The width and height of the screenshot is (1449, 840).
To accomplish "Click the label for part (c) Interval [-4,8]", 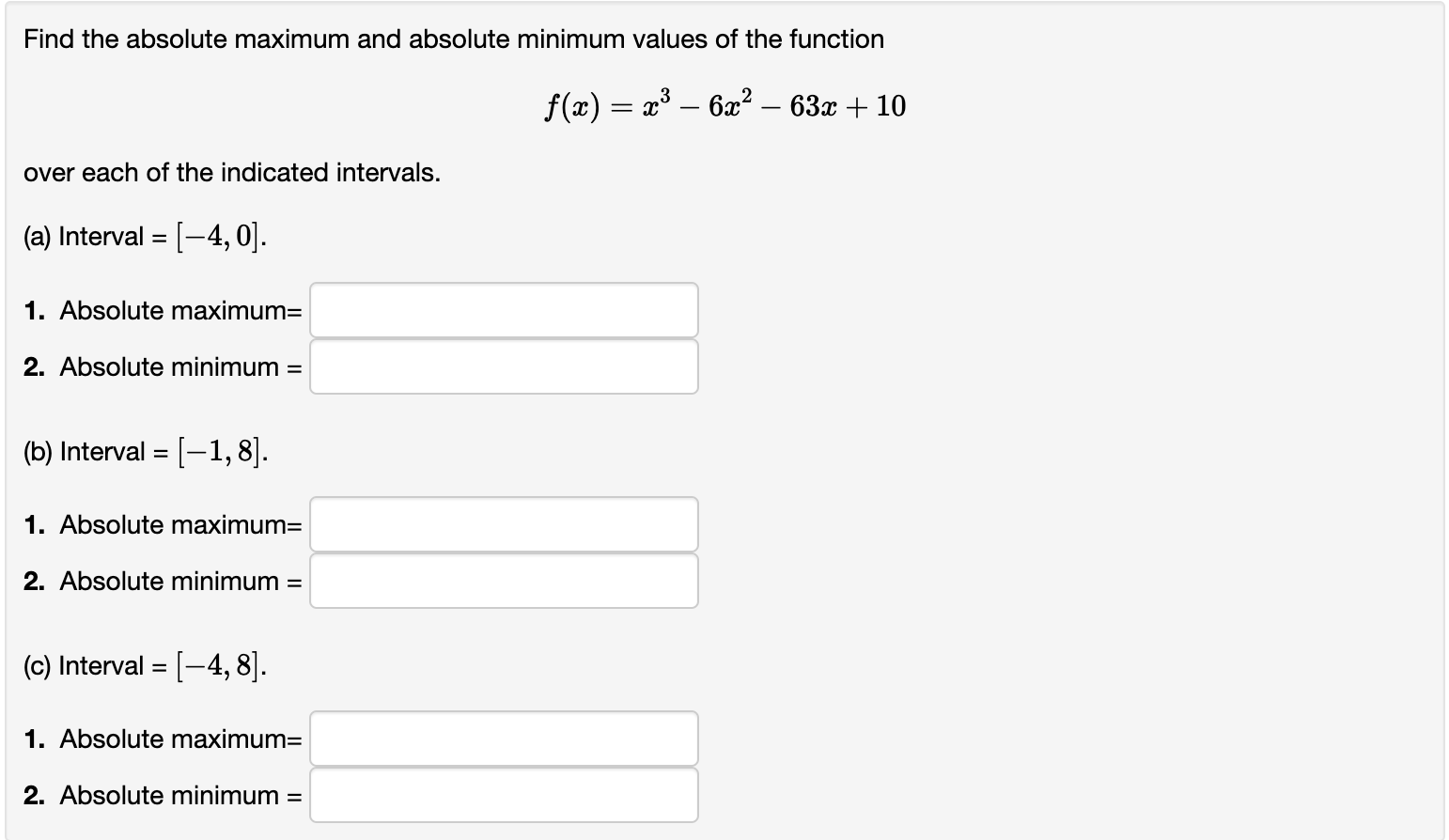I will (x=143, y=663).
